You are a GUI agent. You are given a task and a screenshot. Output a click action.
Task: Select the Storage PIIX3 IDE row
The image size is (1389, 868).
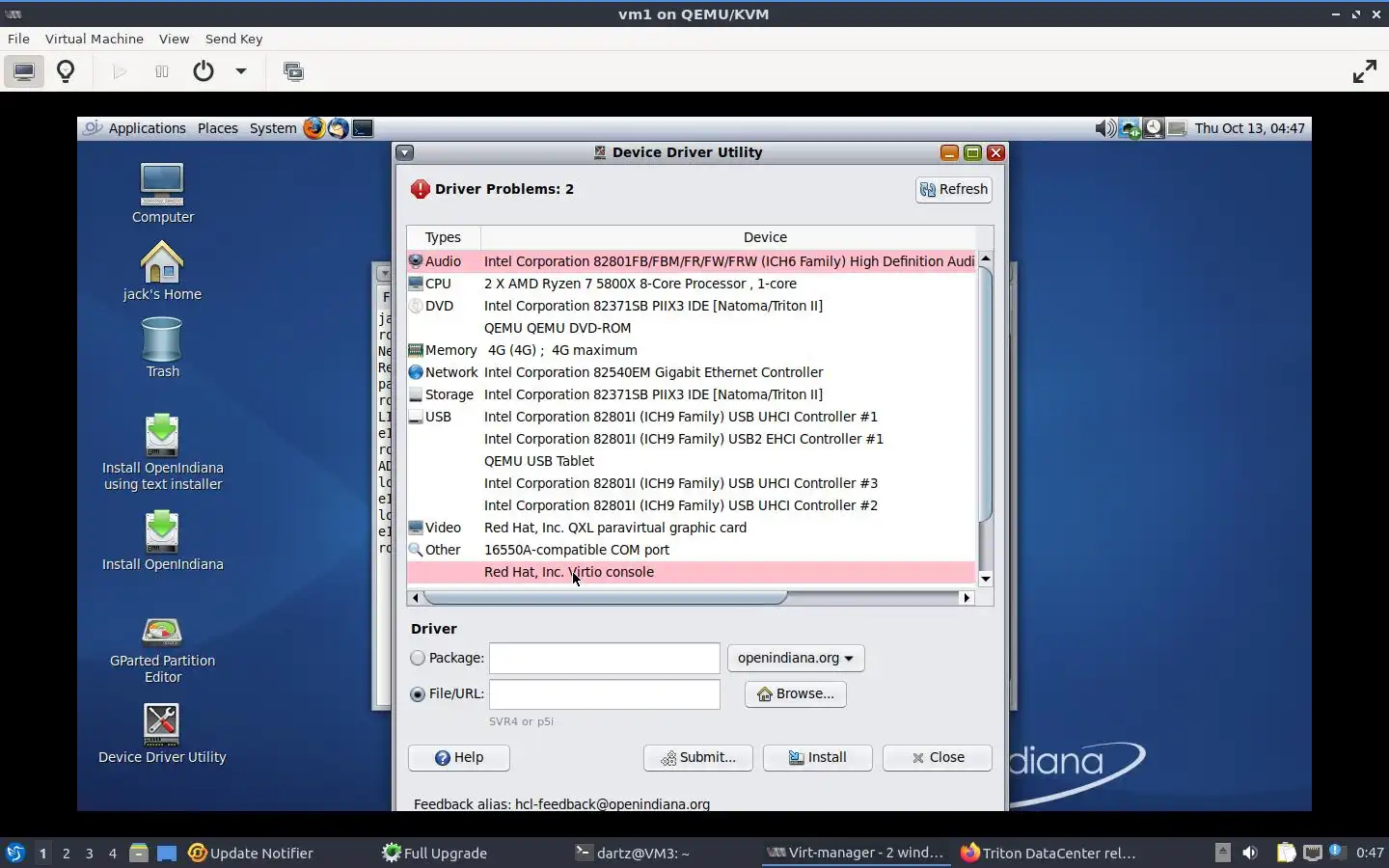692,394
